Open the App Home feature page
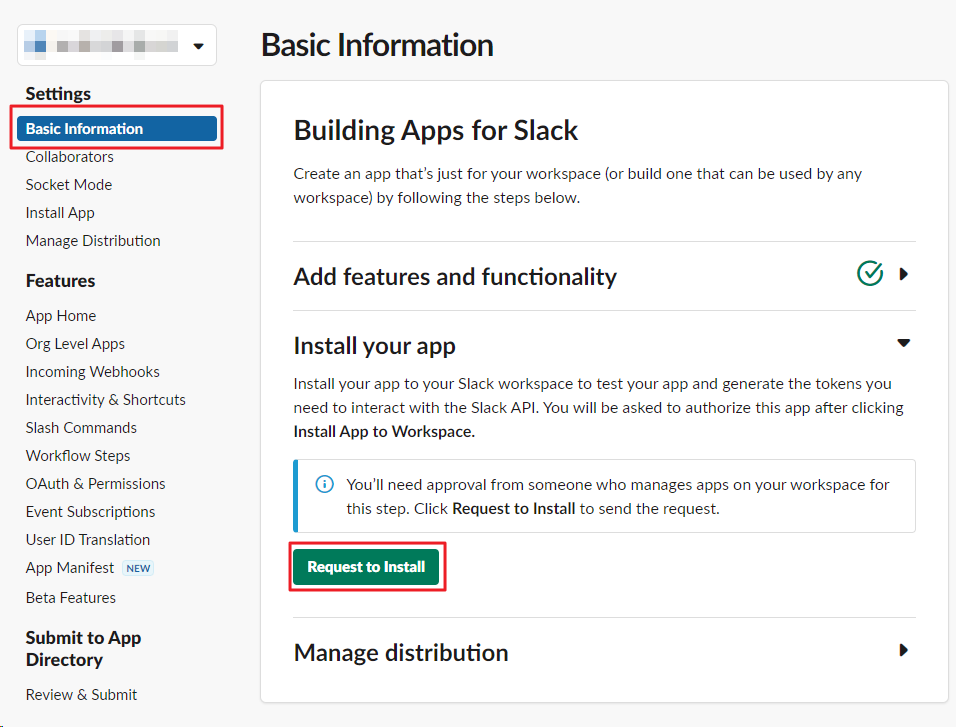Viewport: 956px width, 727px height. click(x=61, y=316)
